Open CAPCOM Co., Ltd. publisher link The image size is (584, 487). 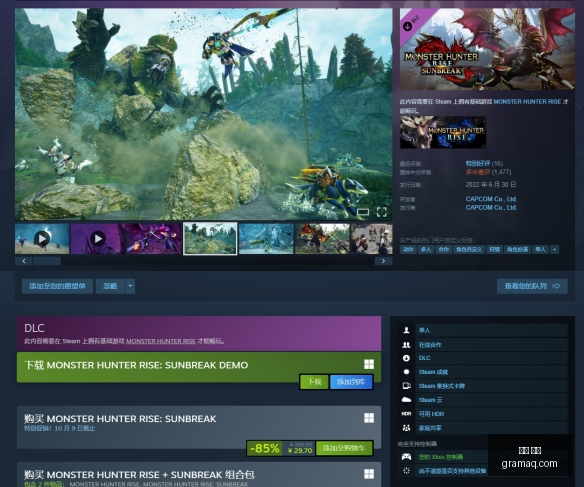pos(491,207)
